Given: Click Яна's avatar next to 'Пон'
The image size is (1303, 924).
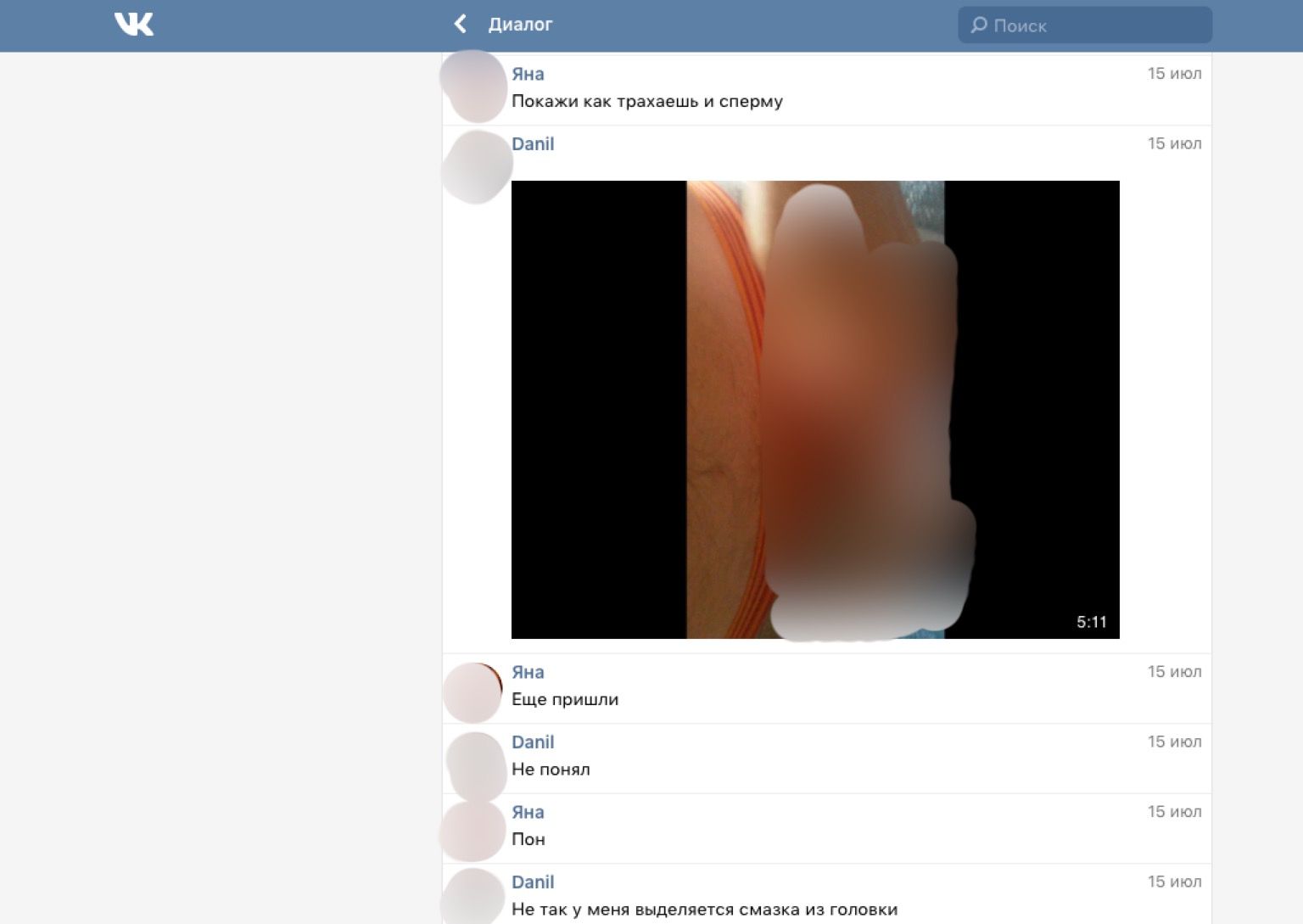Looking at the screenshot, I should (473, 832).
